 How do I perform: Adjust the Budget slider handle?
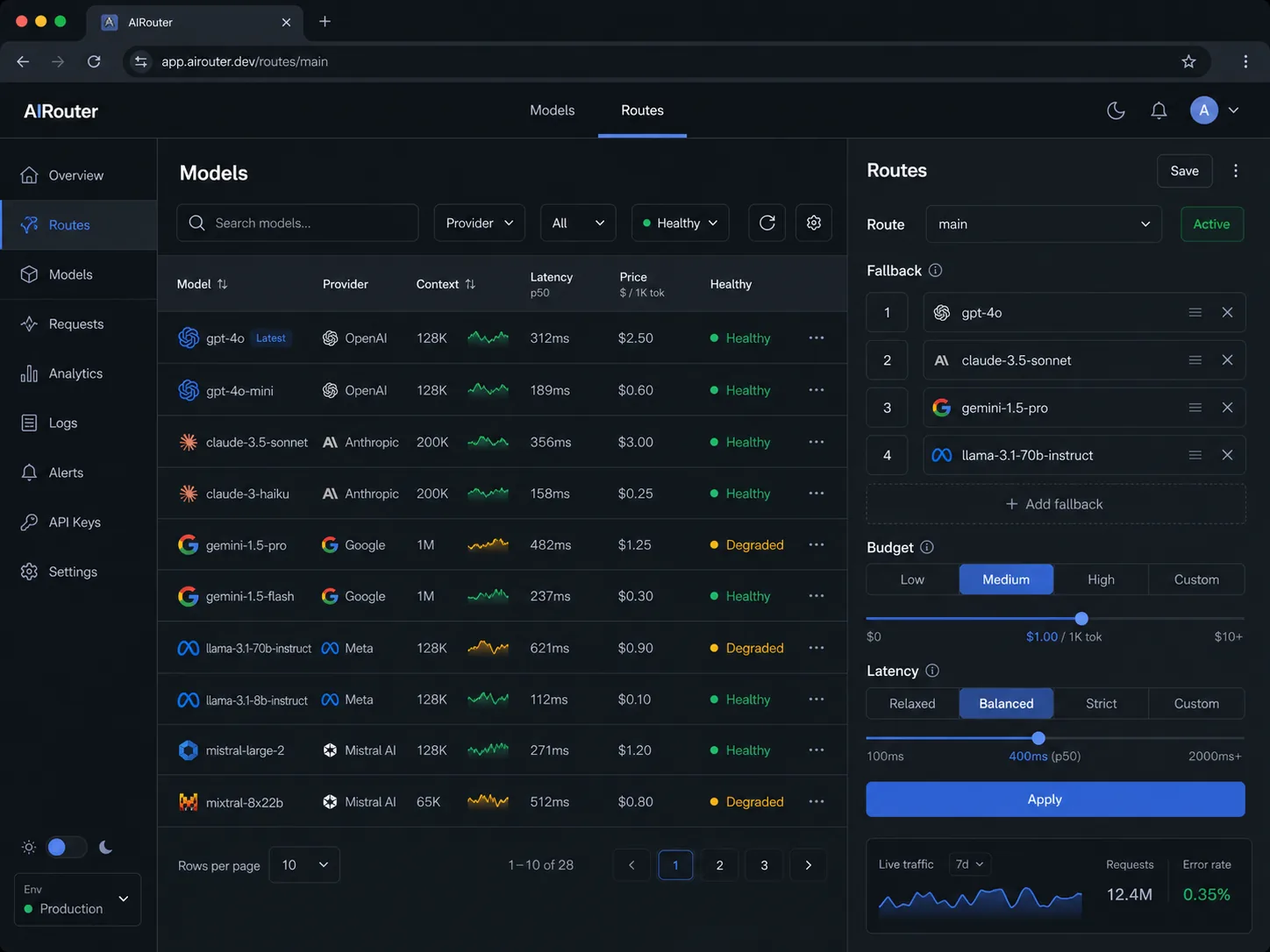coord(1081,618)
